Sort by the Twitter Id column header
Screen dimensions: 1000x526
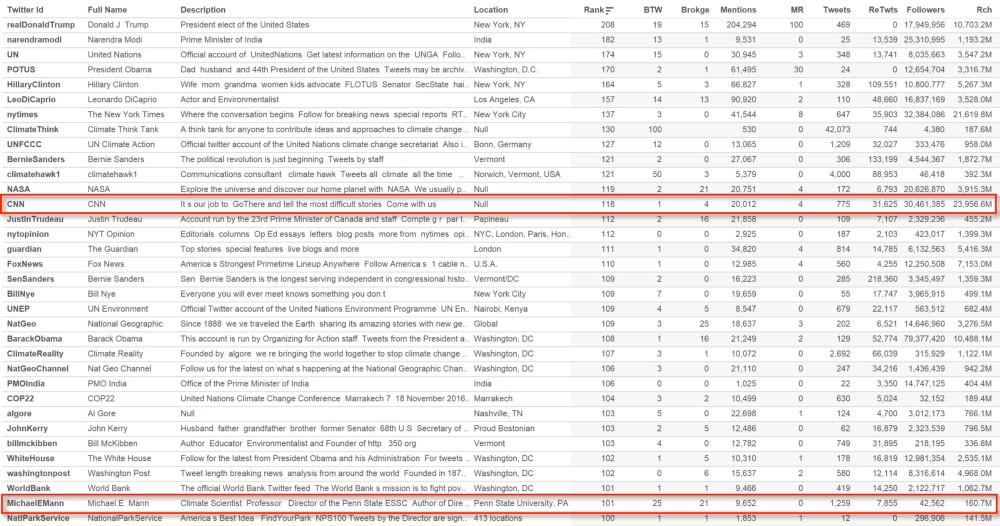[x=25, y=10]
